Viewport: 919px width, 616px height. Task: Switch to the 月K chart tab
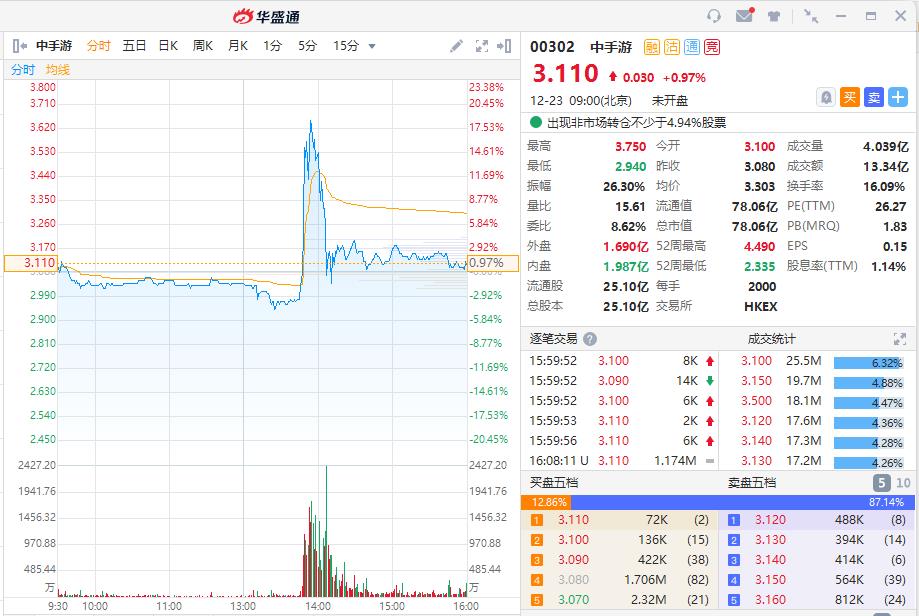(238, 46)
